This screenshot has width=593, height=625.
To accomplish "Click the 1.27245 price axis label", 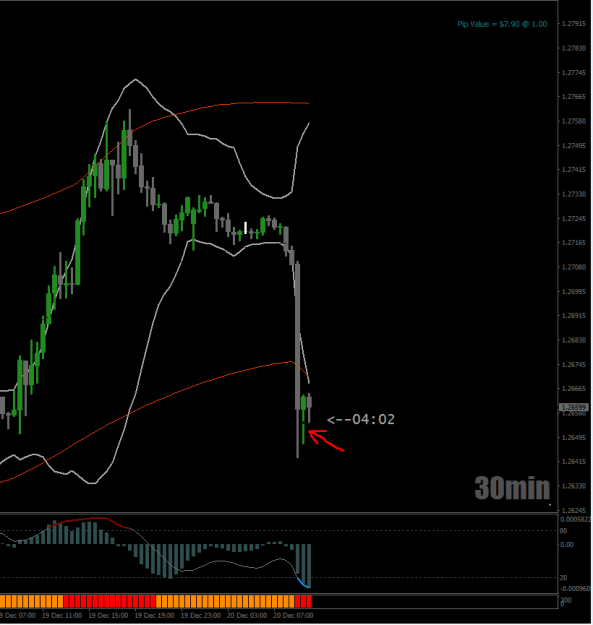I will (x=574, y=218).
